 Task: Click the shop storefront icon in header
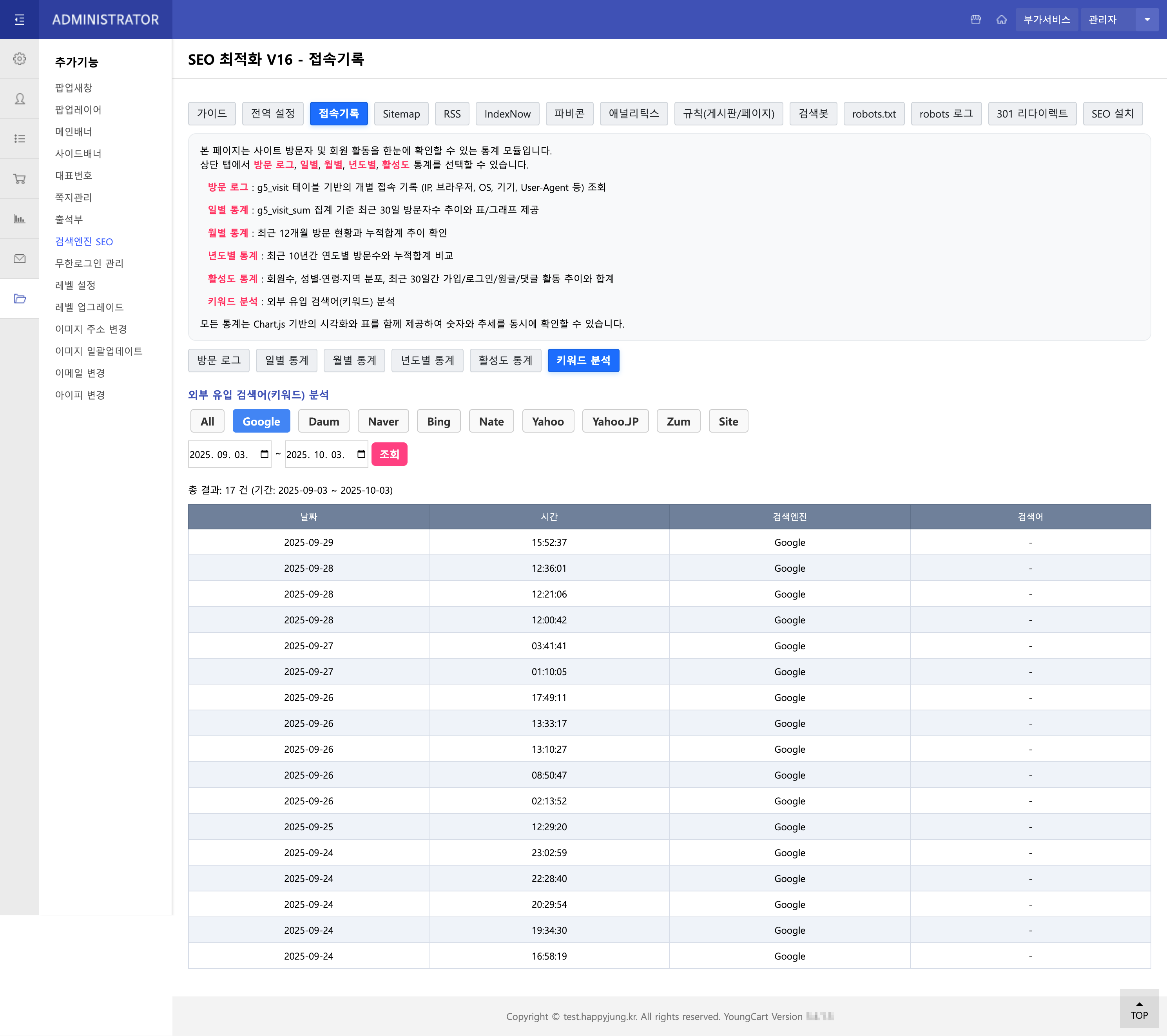tap(976, 20)
